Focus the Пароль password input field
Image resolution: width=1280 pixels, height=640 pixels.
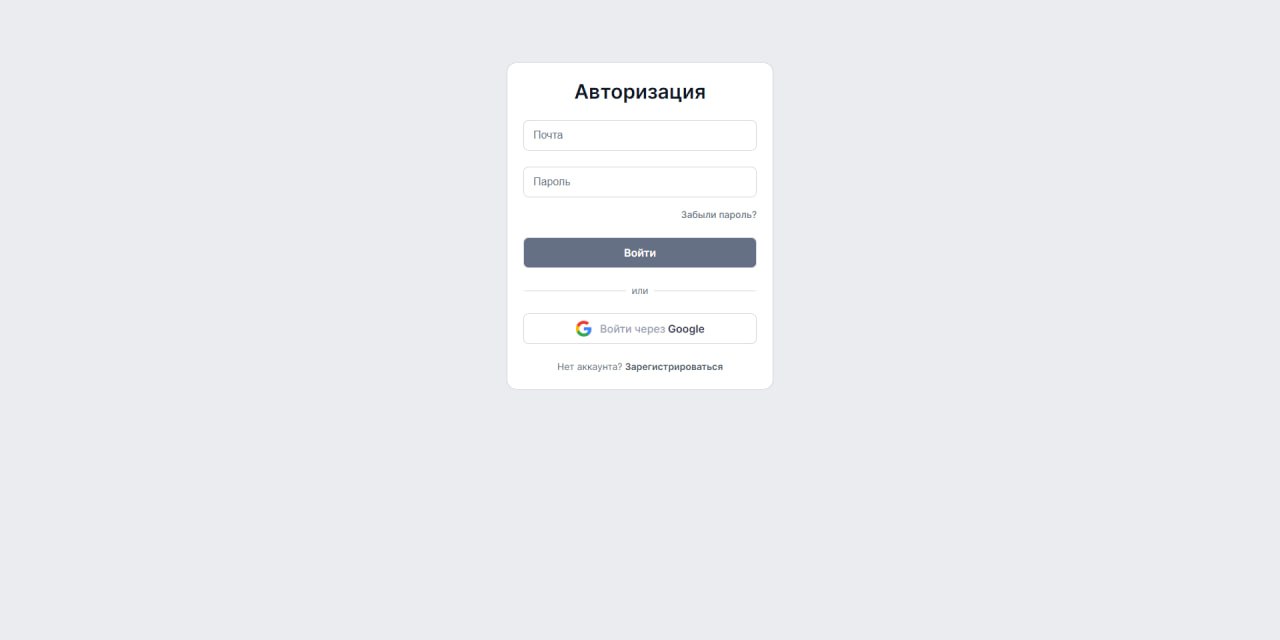(x=640, y=182)
